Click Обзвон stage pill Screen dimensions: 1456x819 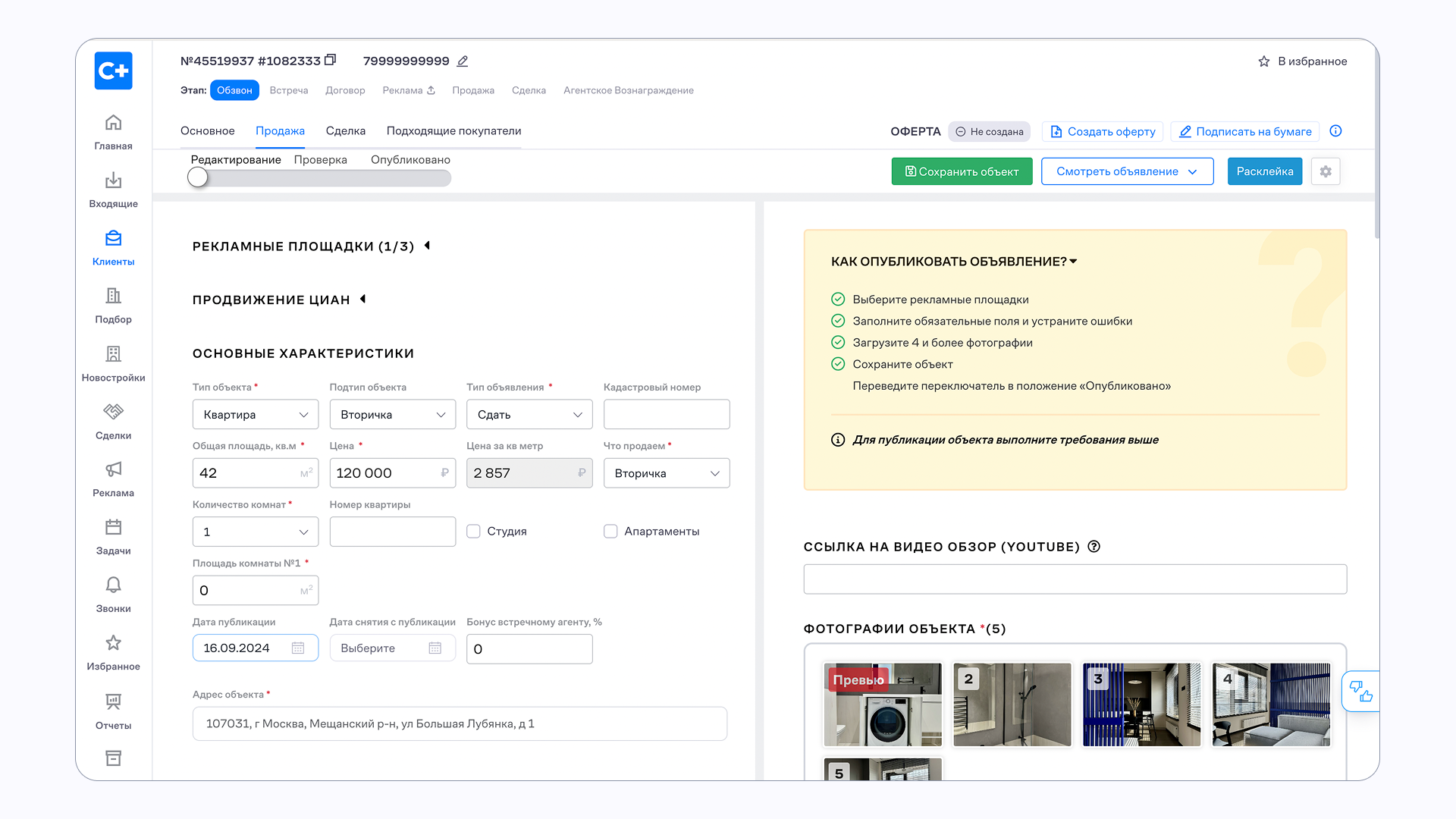pyautogui.click(x=234, y=90)
